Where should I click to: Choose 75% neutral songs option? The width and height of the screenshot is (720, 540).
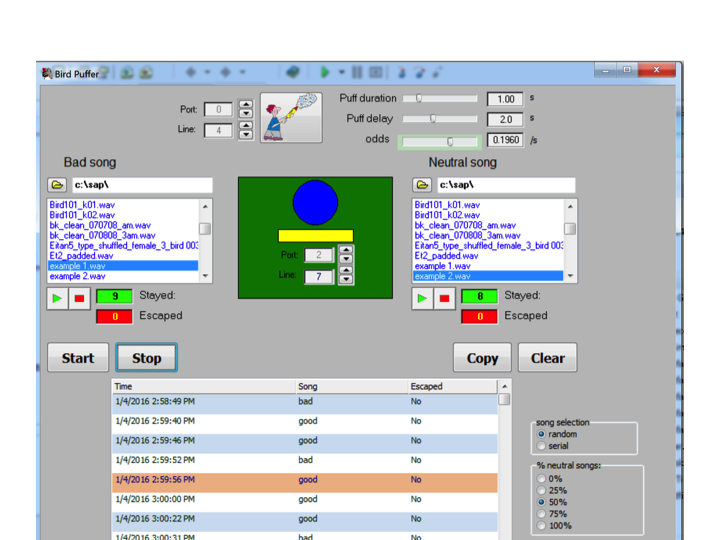pyautogui.click(x=542, y=514)
